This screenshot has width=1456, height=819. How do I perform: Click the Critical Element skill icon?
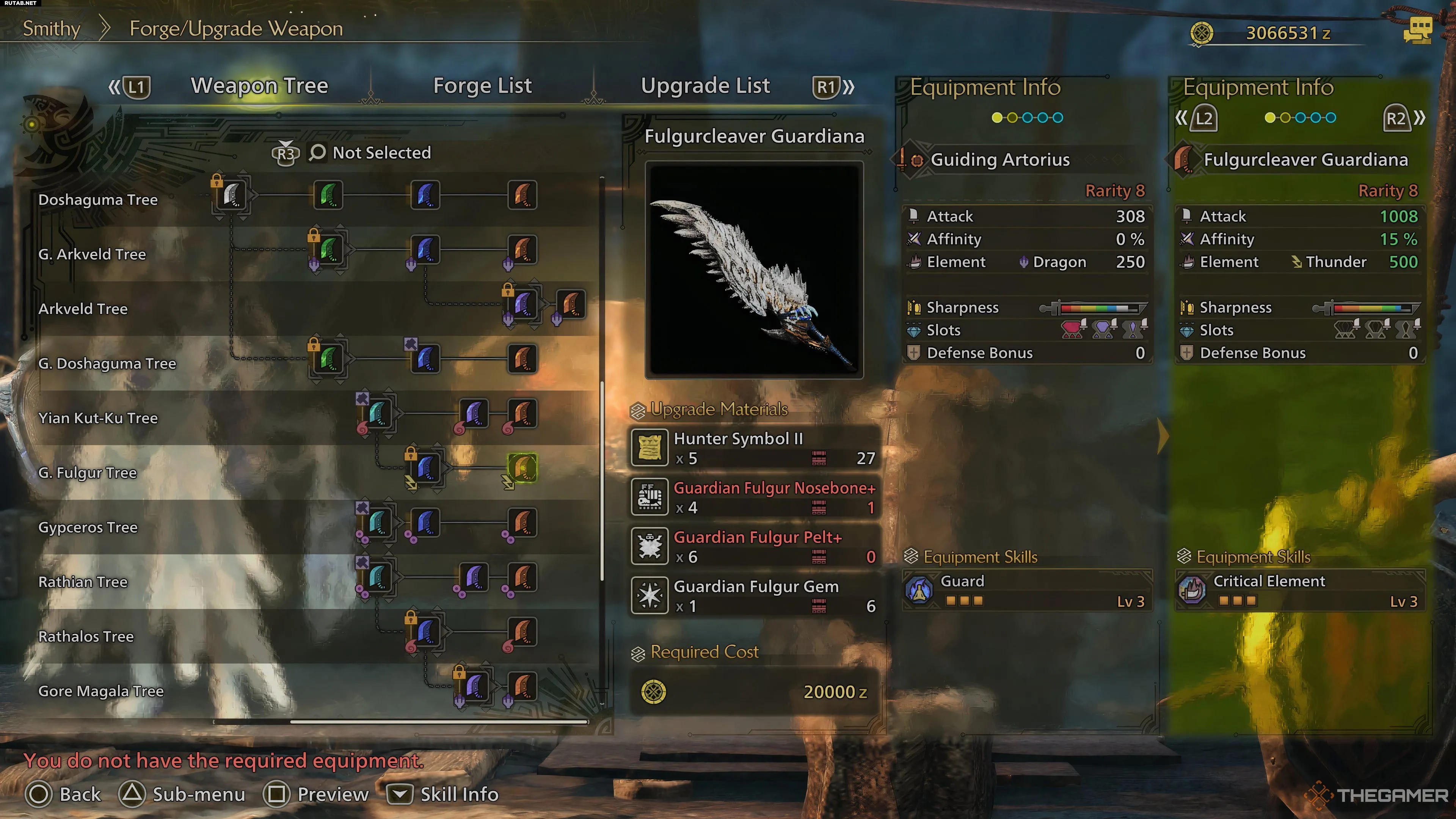click(x=1192, y=591)
